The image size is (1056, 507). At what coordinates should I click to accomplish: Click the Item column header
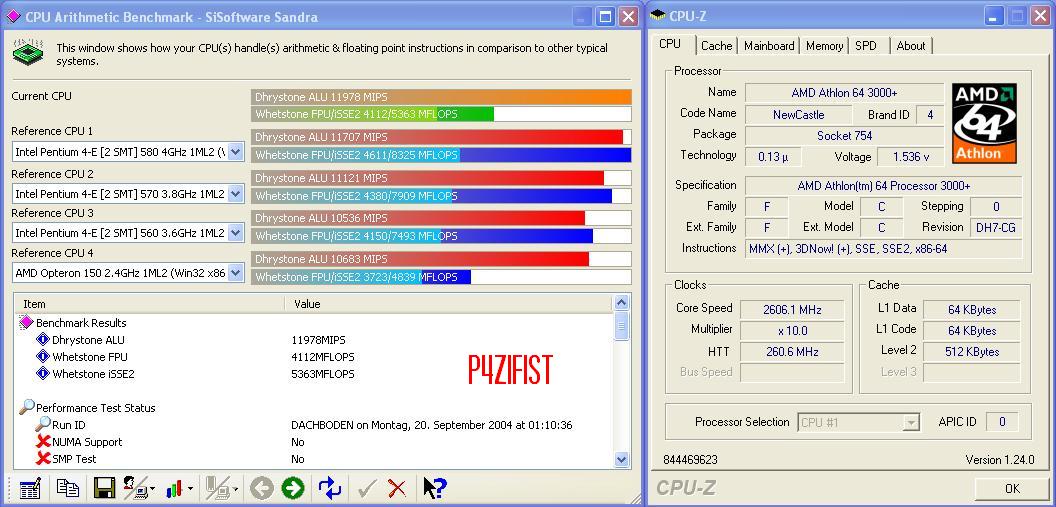point(149,304)
